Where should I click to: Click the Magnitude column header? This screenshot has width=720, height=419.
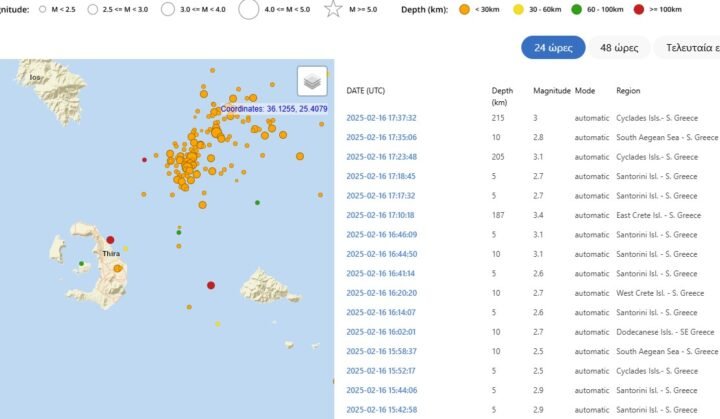tap(551, 90)
